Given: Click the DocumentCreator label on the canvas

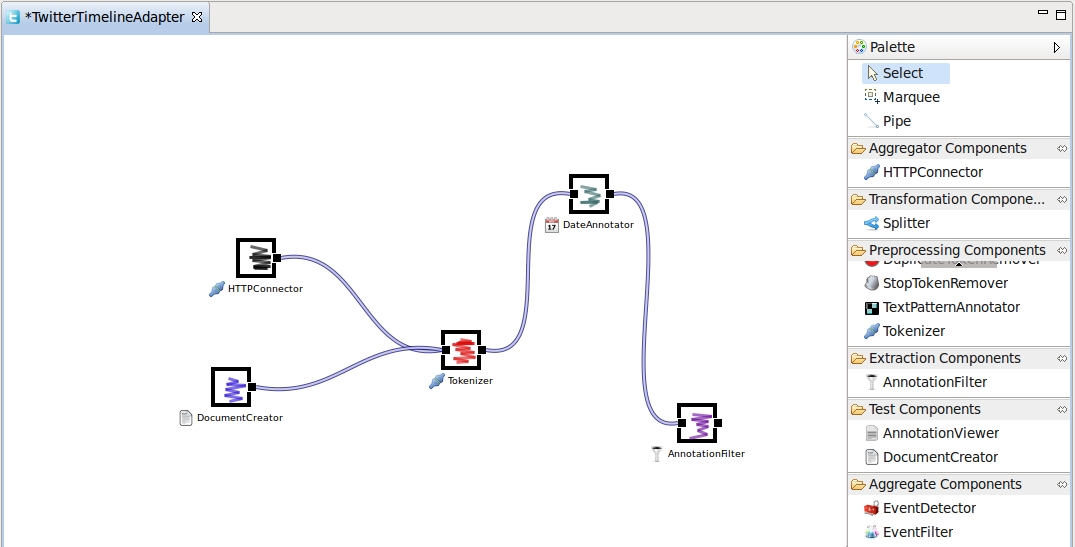Looking at the screenshot, I should coord(240,417).
